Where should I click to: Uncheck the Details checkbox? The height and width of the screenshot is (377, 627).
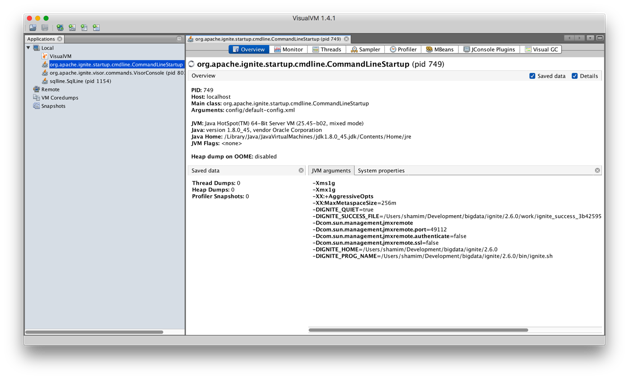click(575, 76)
